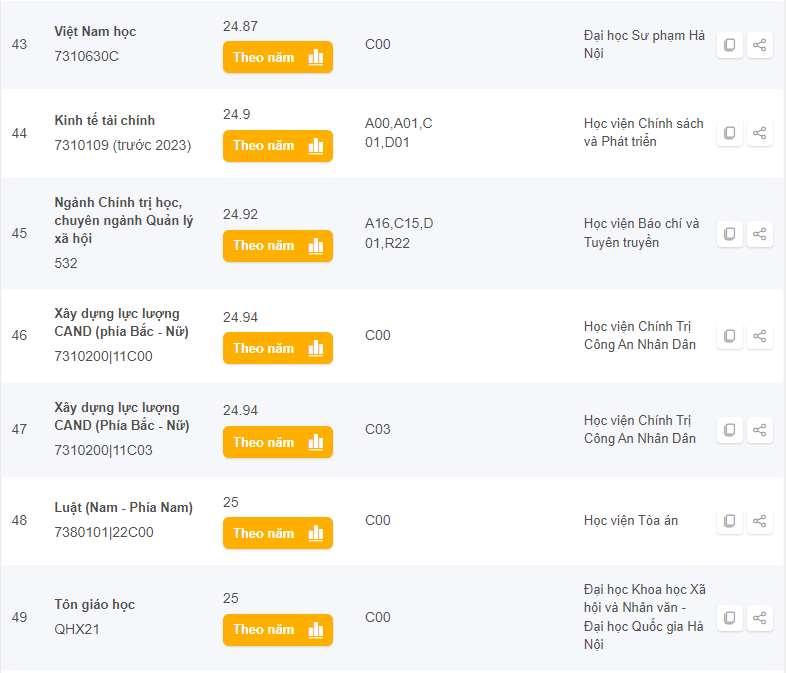The height and width of the screenshot is (673, 786).
Task: Copy the Tôn giáo học row
Action: click(x=730, y=618)
